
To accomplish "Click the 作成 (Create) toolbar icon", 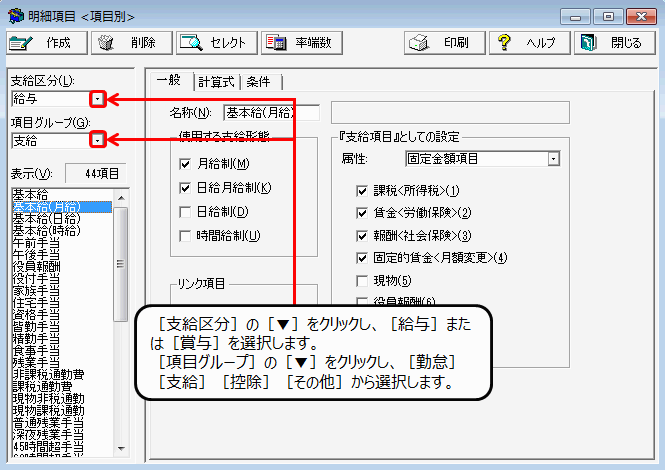I will tap(22, 43).
